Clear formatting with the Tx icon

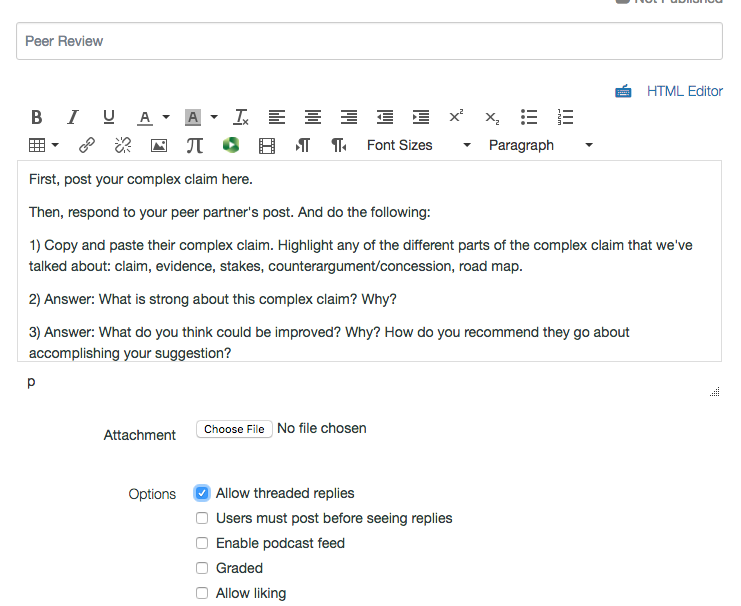(240, 117)
